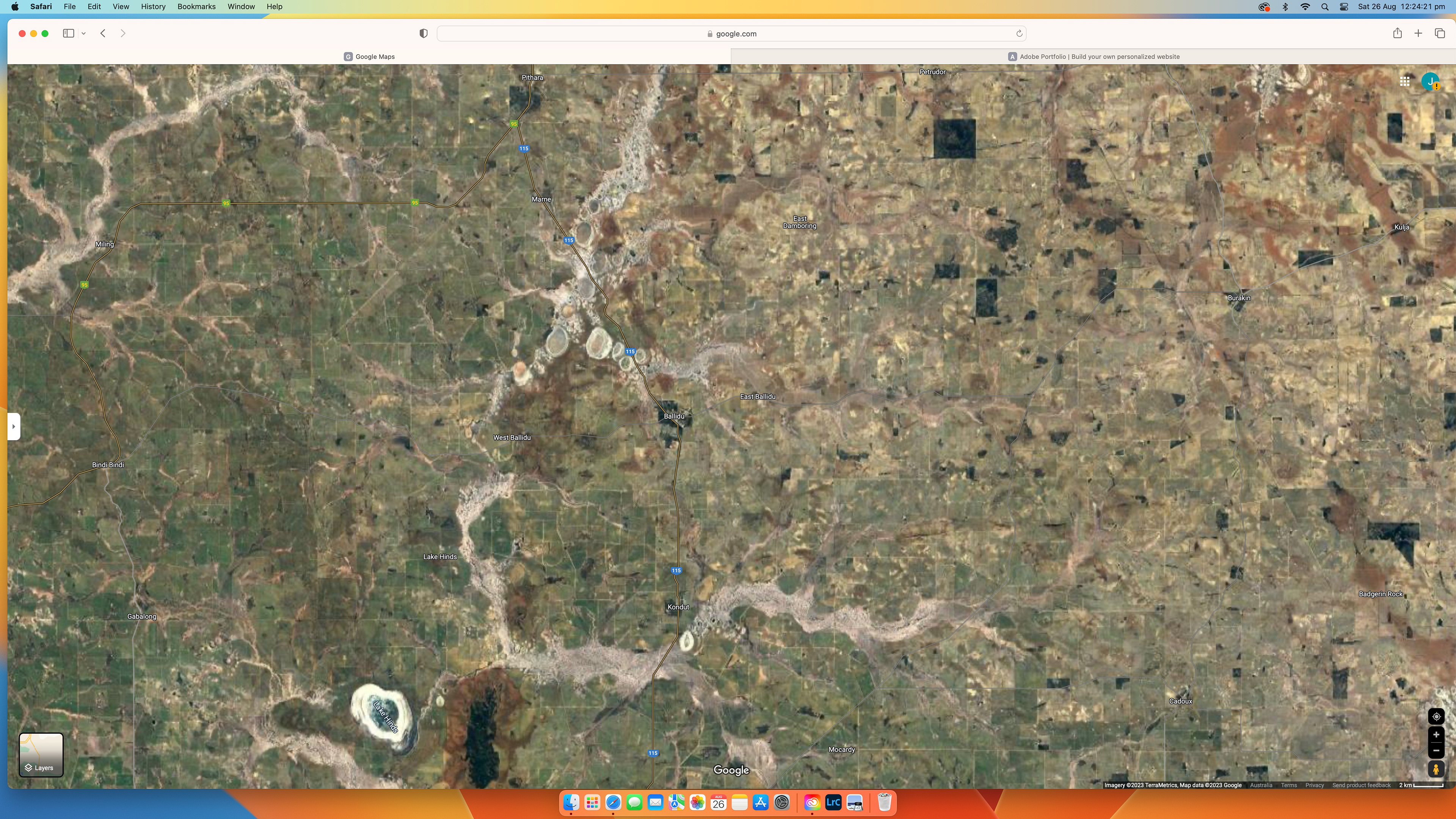1456x819 pixels.
Task: Switch to the Adobe Portfolio tab
Action: tap(1093, 56)
